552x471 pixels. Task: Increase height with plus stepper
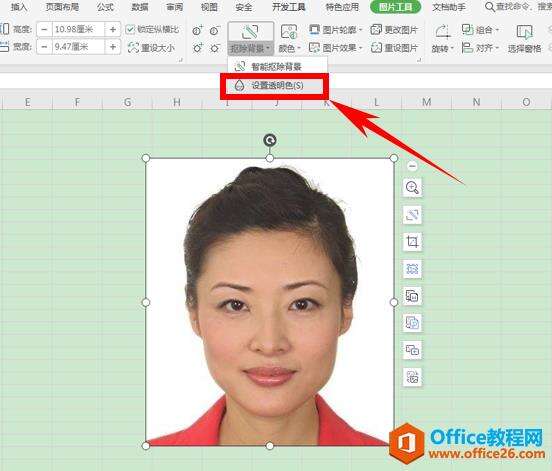[x=113, y=30]
